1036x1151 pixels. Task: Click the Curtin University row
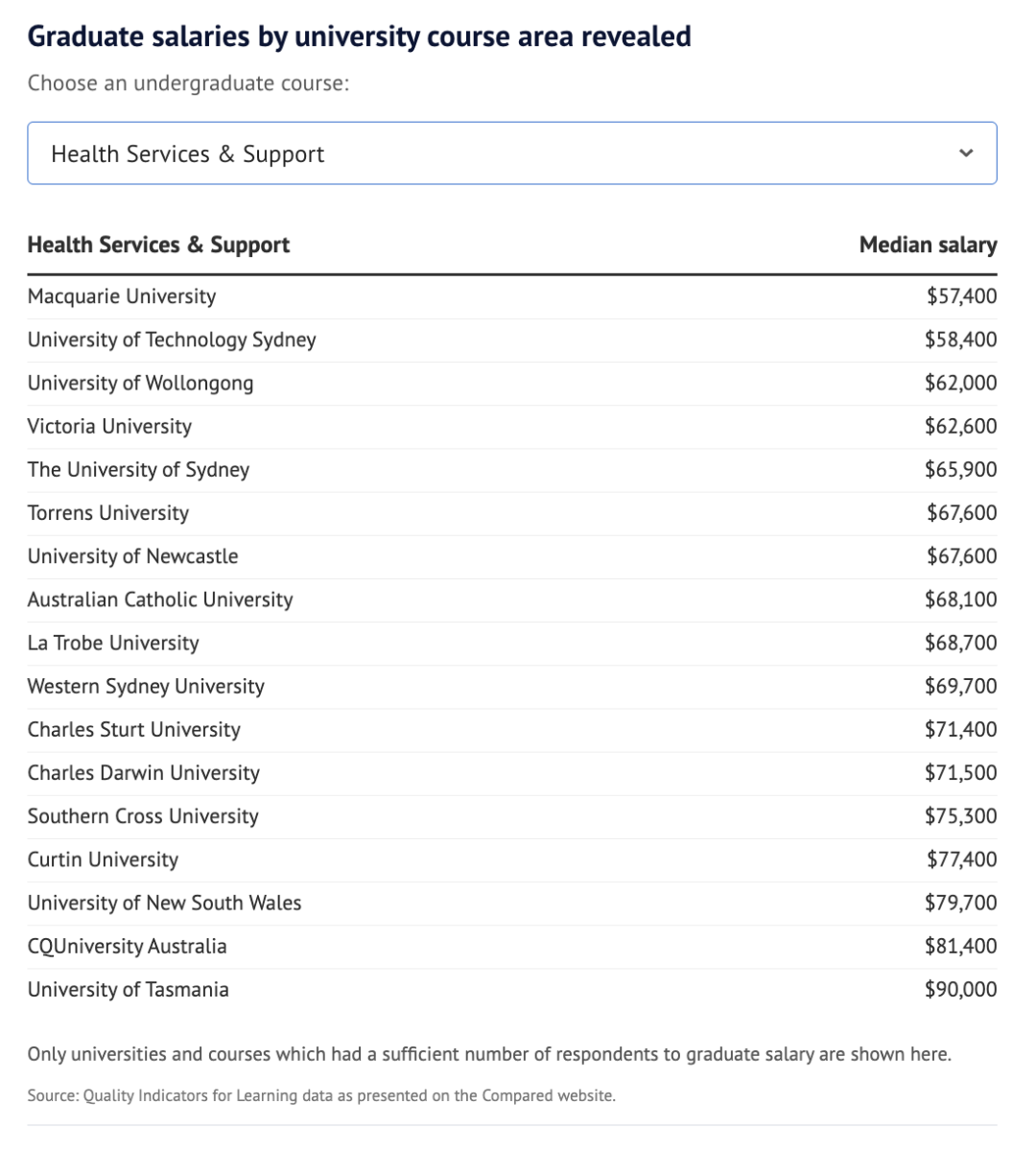point(103,859)
